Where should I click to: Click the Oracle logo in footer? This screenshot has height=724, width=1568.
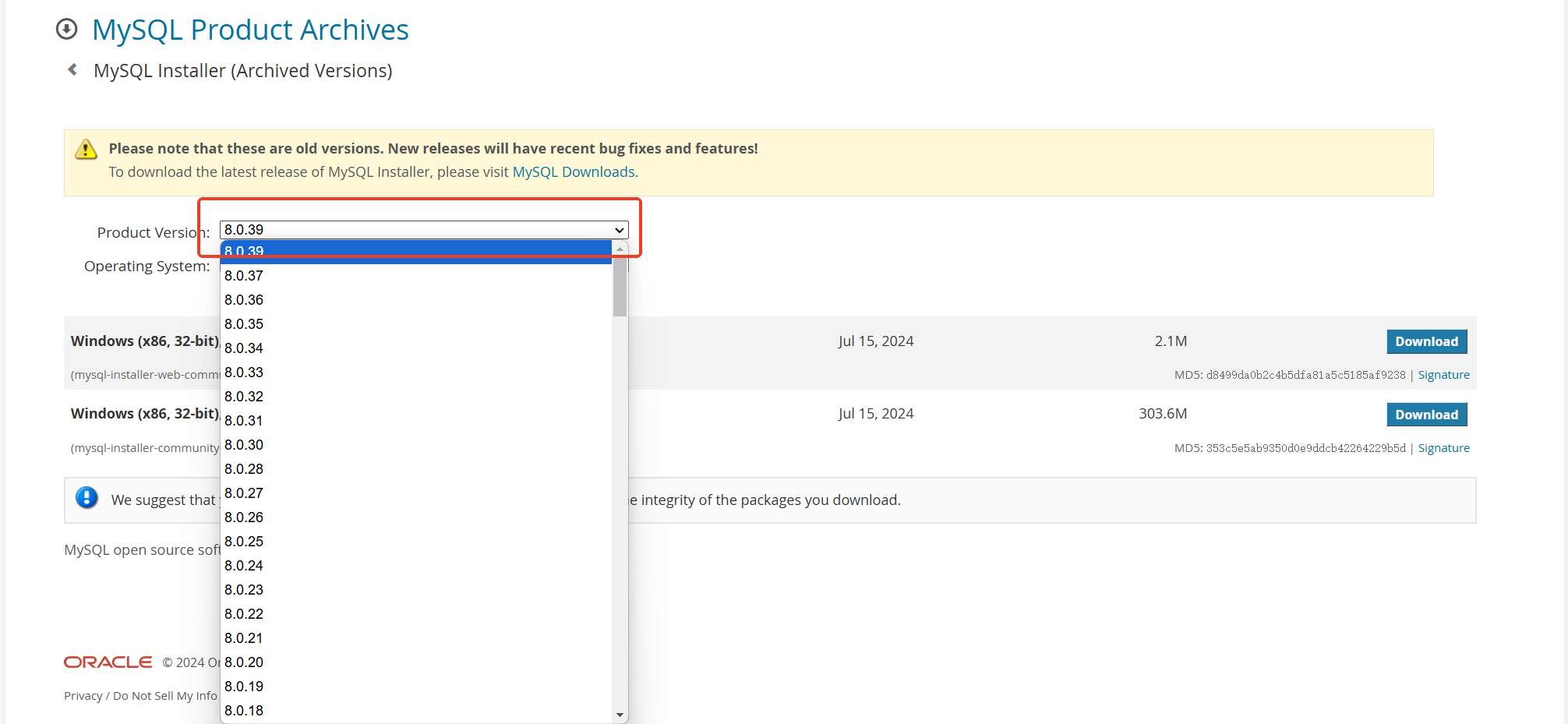pos(108,662)
